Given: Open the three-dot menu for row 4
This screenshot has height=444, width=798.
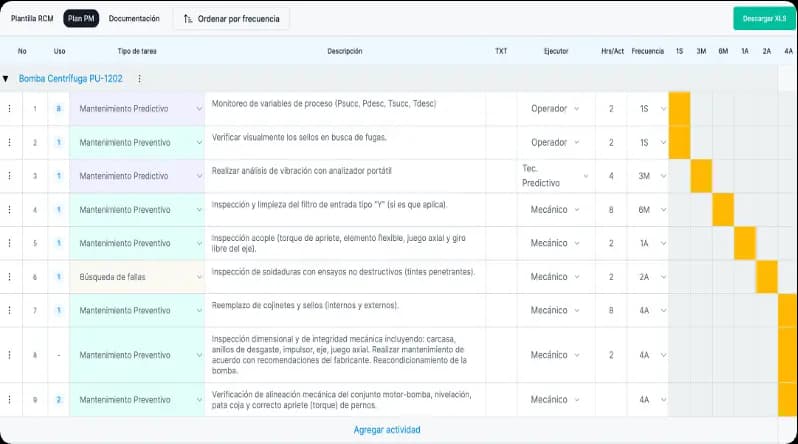Looking at the screenshot, I should [10, 210].
